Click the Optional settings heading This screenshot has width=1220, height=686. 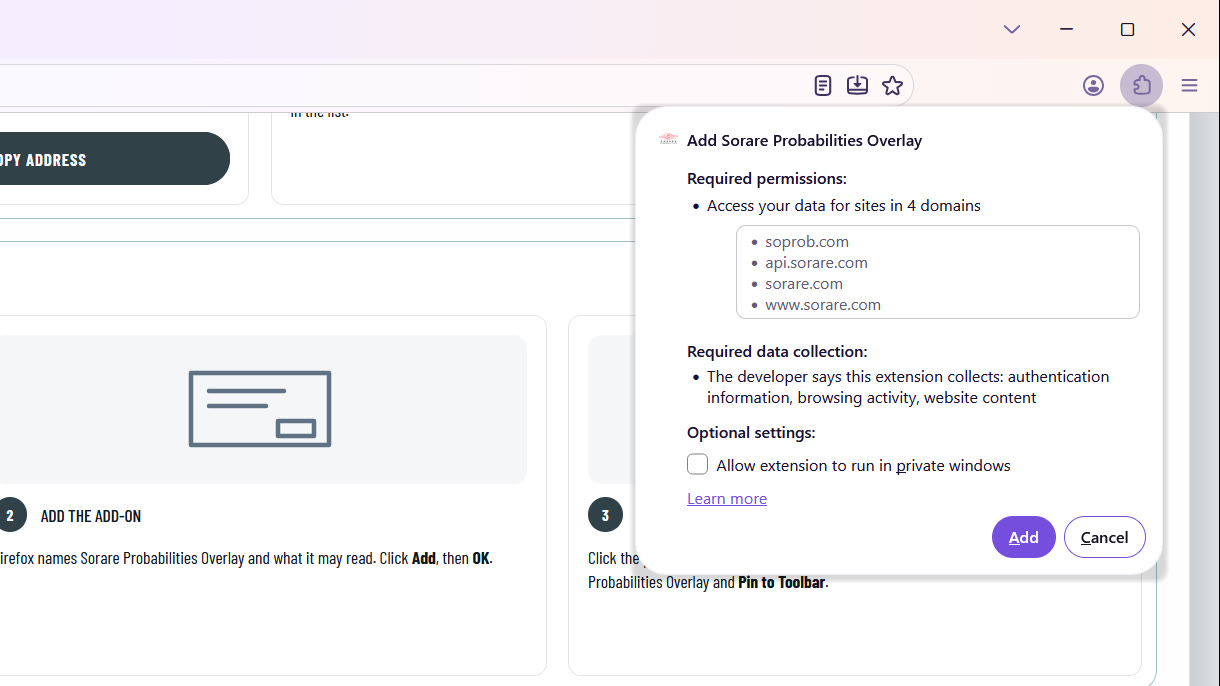(751, 433)
